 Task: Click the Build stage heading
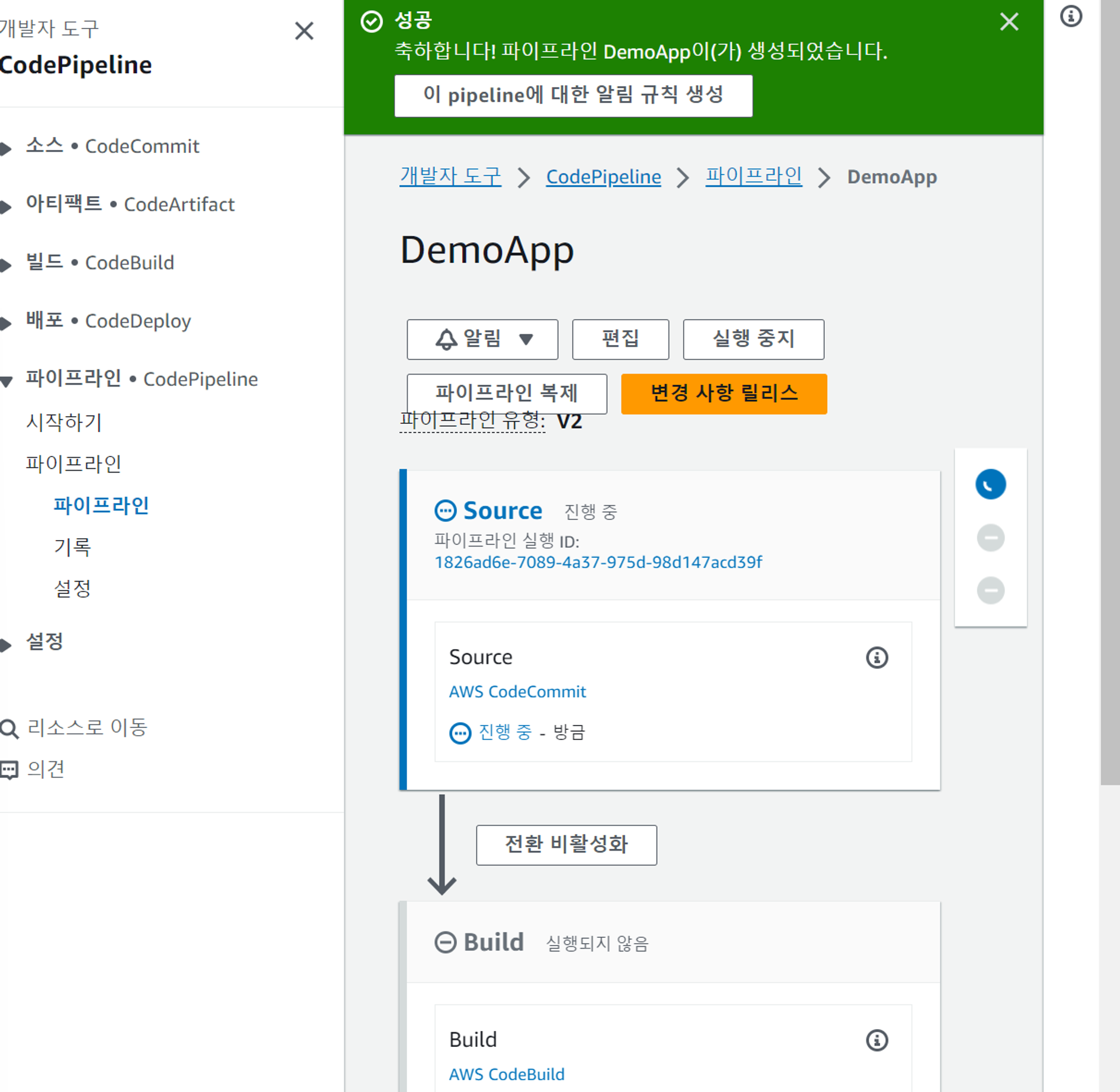click(493, 942)
